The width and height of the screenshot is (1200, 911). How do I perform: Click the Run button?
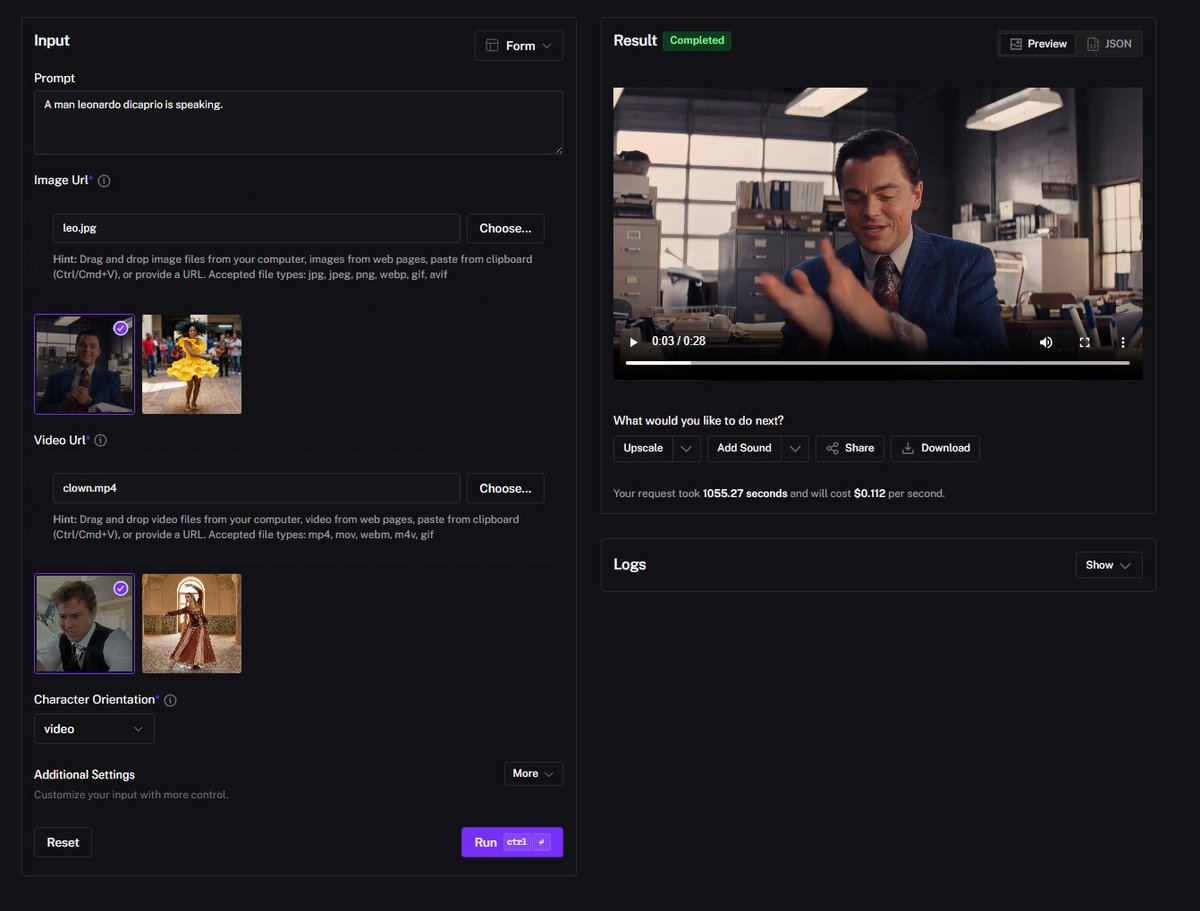pyautogui.click(x=512, y=842)
